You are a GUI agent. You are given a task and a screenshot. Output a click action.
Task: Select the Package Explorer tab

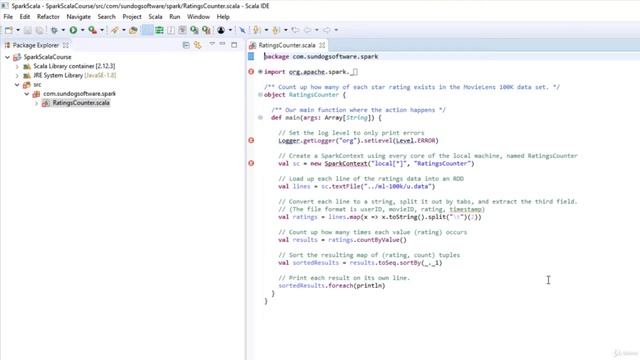(36, 45)
